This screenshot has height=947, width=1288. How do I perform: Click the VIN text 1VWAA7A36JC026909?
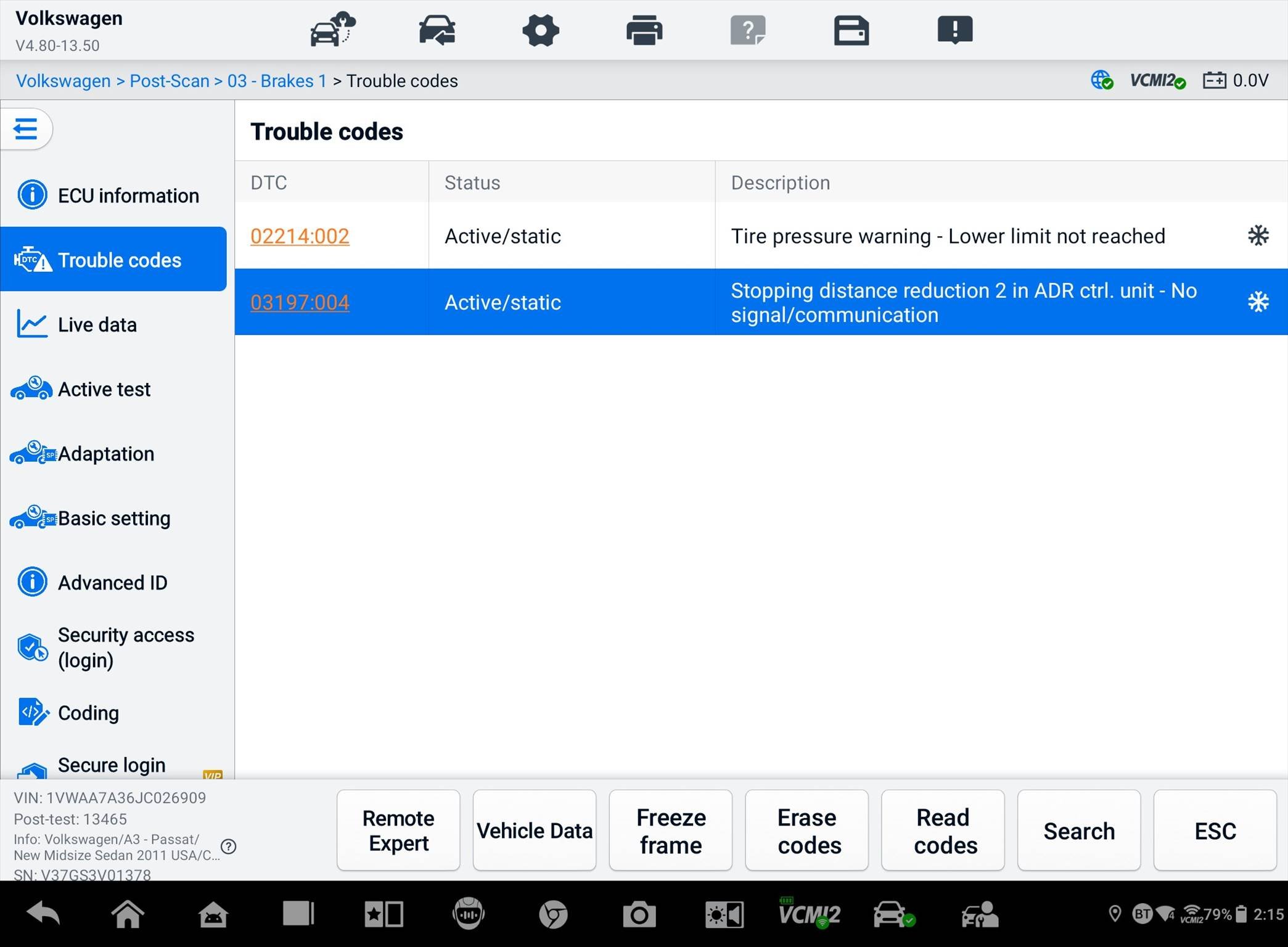click(x=126, y=798)
